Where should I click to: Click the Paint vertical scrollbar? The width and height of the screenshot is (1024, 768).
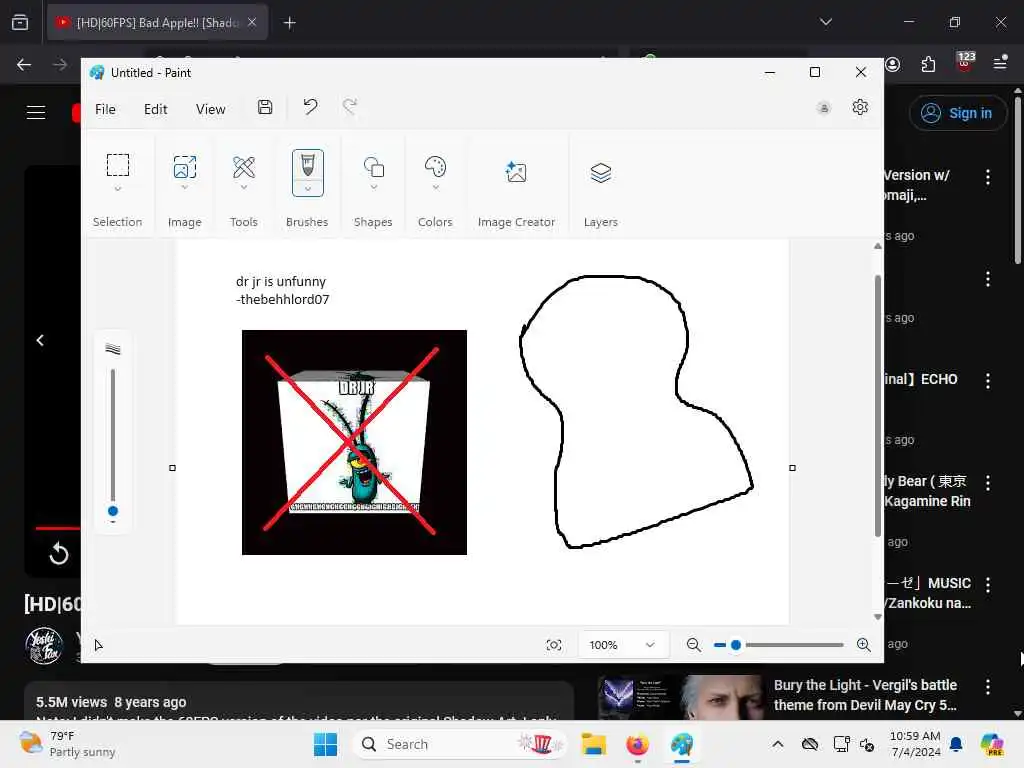(x=878, y=405)
